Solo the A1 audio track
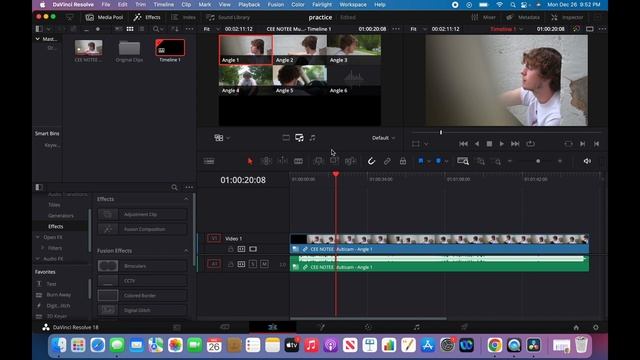Screen dimensions: 640x360 pos(253,264)
